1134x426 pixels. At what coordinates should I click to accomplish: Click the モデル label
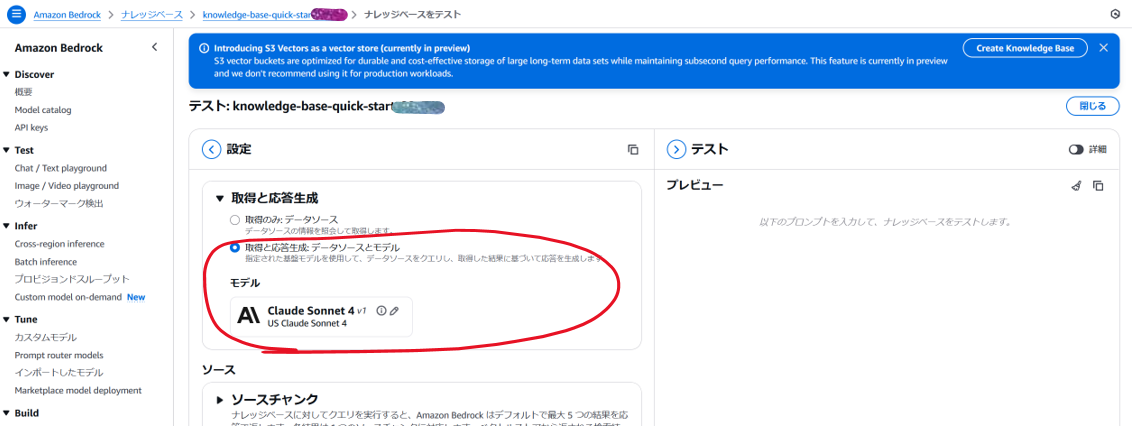[244, 283]
